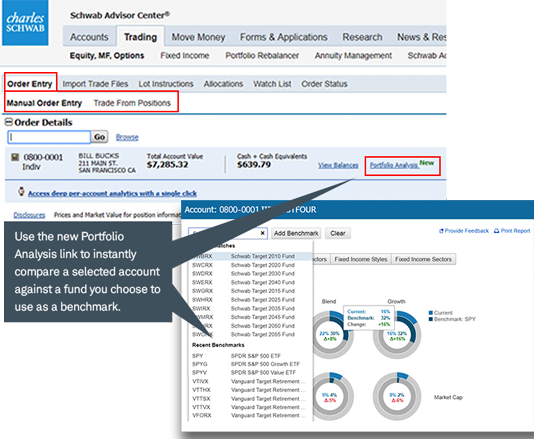Click Print Report link
Viewport: 534px width, 439px height.
pos(515,231)
